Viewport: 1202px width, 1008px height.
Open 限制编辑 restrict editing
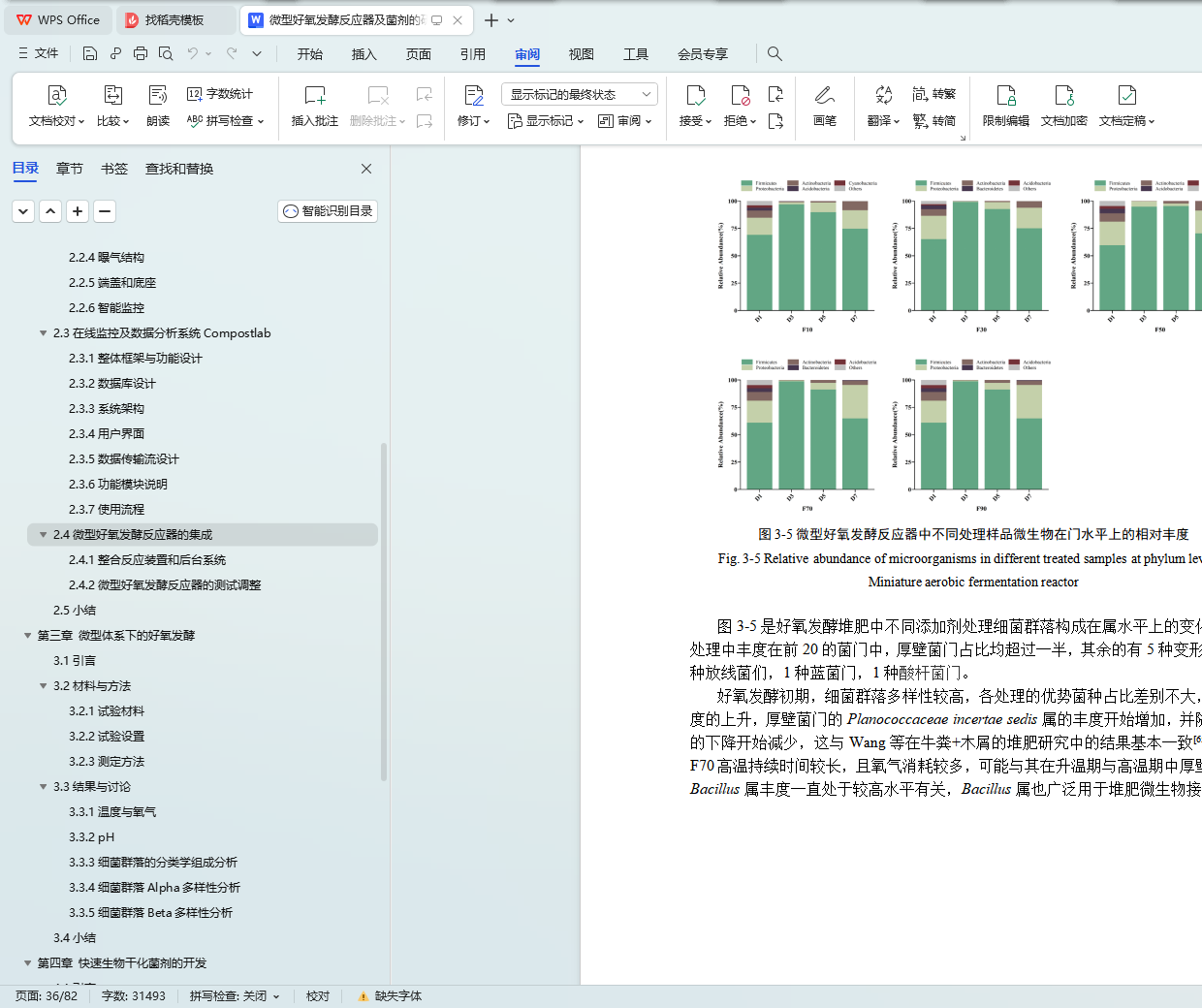(x=1006, y=107)
